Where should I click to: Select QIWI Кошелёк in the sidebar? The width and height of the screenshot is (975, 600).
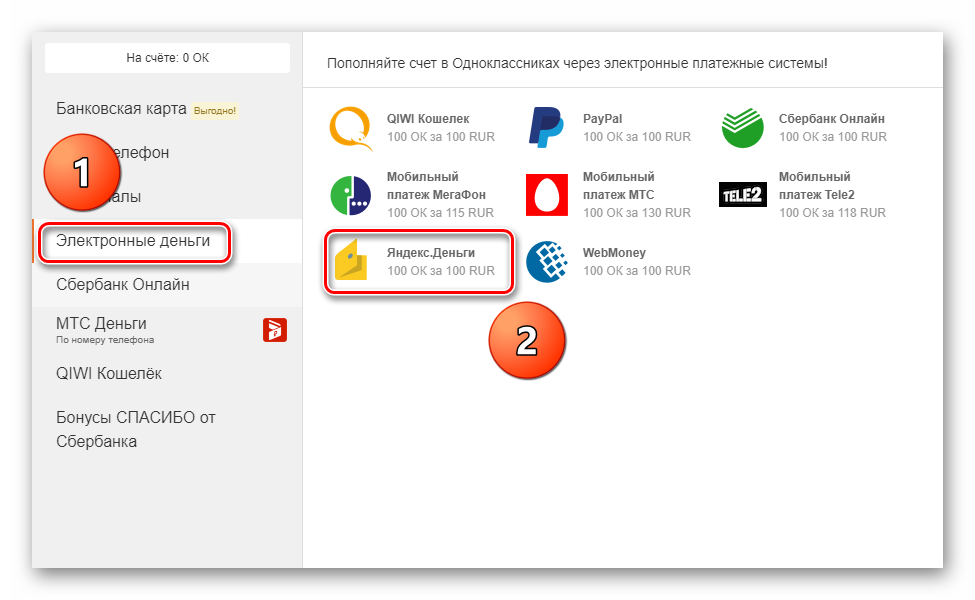click(109, 373)
